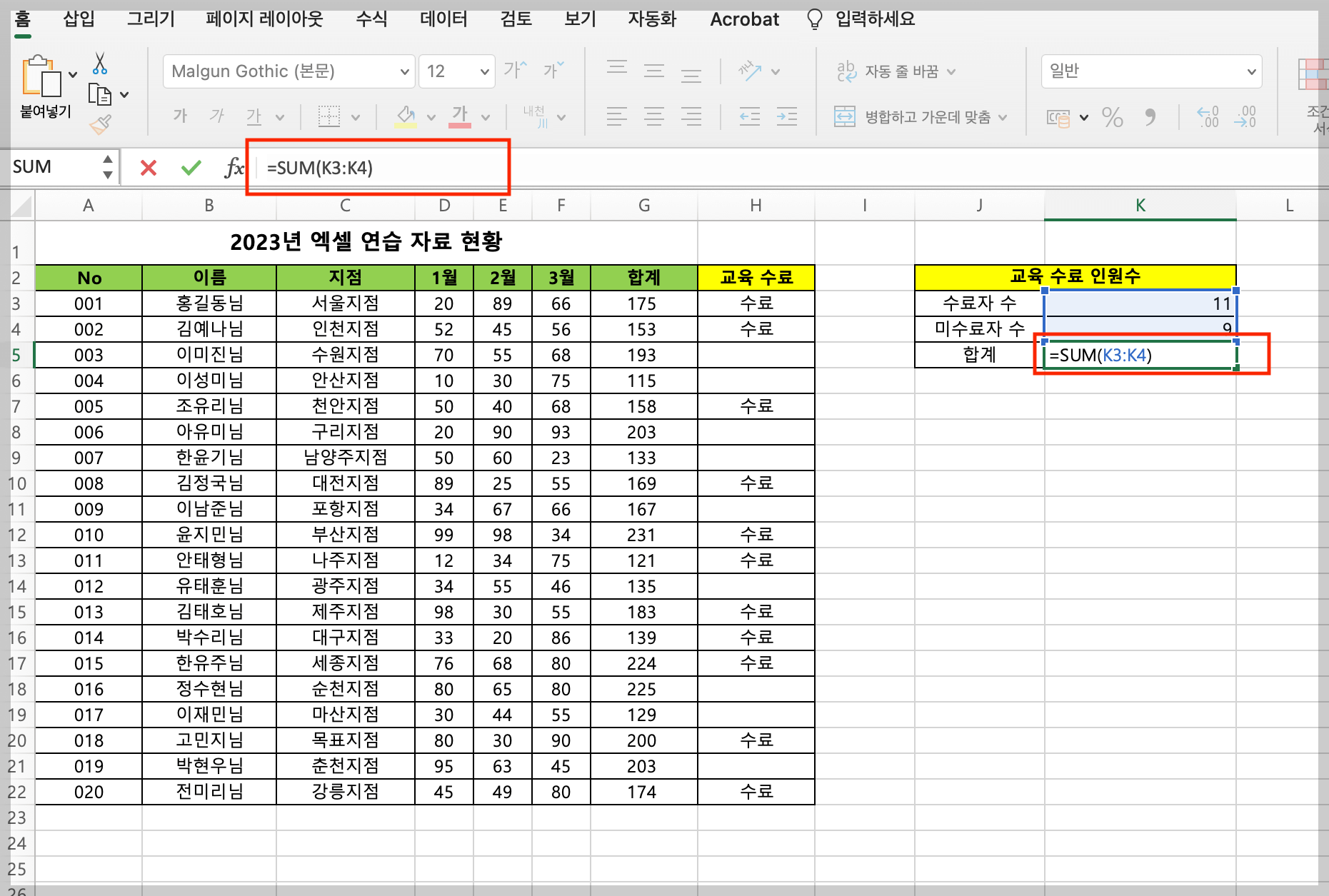Screen dimensions: 1329x896
Task: Click the Copy icon
Action: point(100,94)
